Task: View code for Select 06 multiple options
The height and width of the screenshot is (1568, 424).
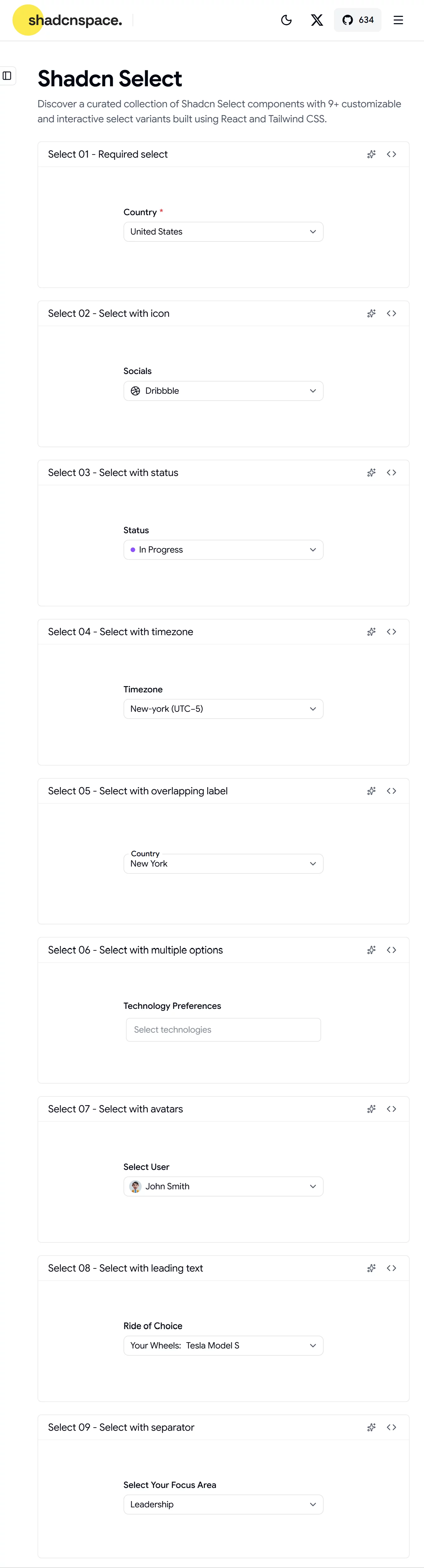Action: tap(392, 950)
